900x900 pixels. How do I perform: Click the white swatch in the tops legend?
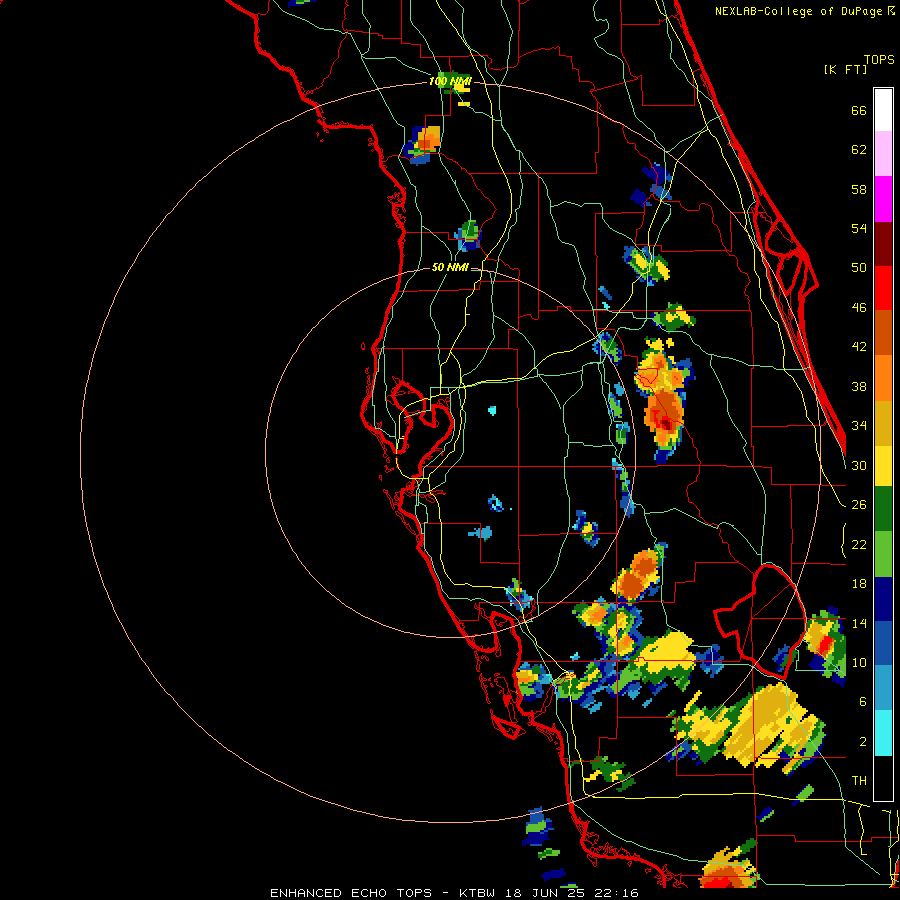[x=883, y=110]
